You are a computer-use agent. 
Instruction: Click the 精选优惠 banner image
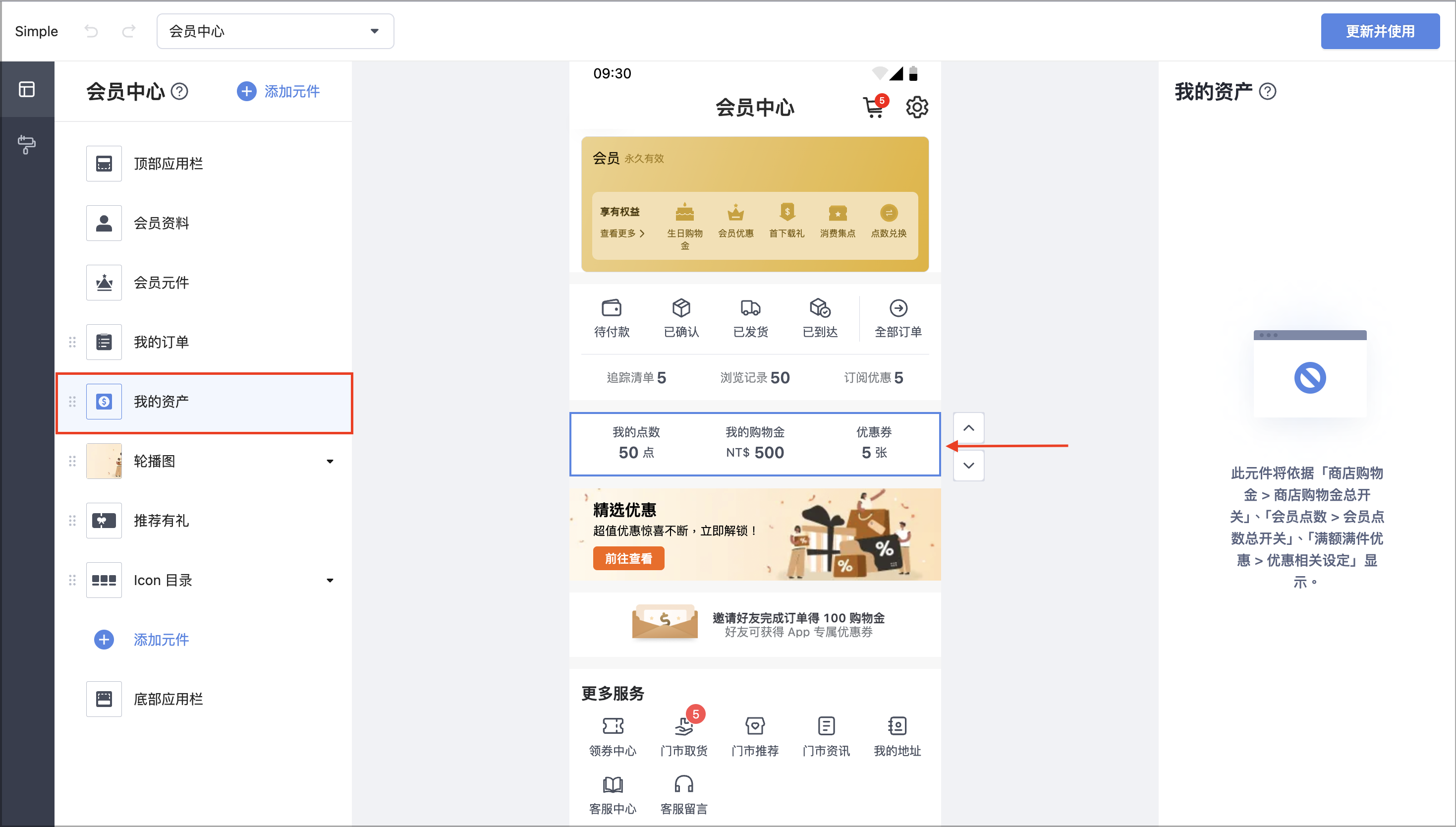click(x=755, y=534)
